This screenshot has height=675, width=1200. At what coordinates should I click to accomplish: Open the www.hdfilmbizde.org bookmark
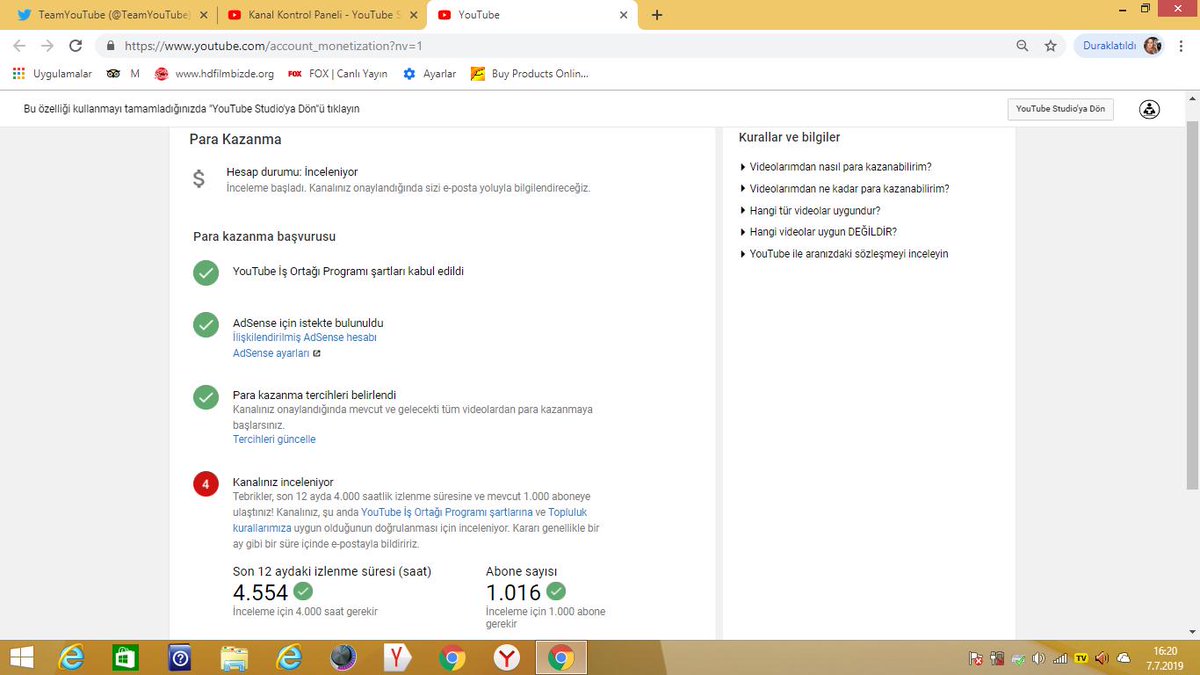click(214, 74)
